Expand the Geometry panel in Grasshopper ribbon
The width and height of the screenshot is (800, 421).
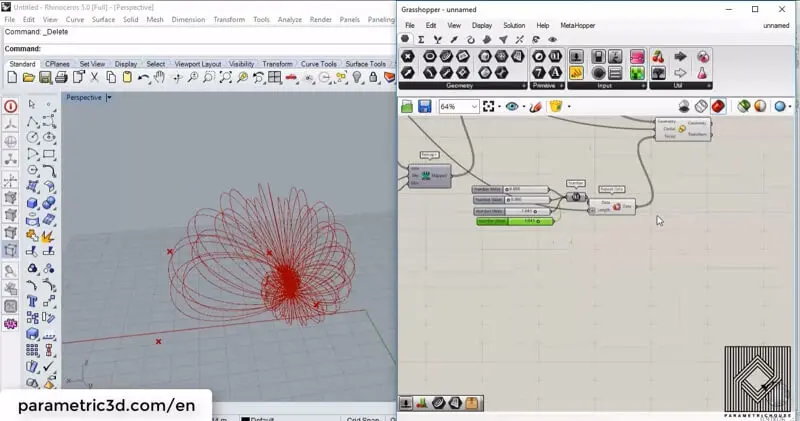point(463,86)
